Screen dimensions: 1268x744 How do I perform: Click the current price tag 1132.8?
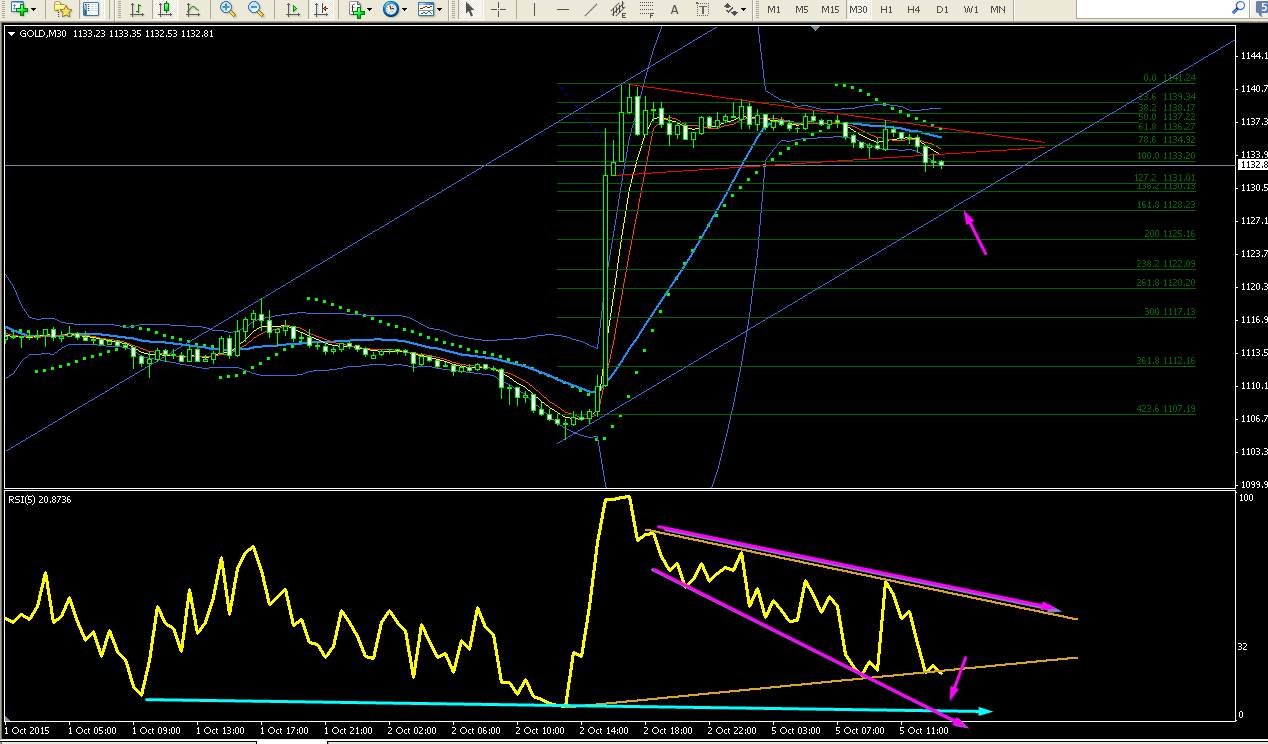point(1252,164)
